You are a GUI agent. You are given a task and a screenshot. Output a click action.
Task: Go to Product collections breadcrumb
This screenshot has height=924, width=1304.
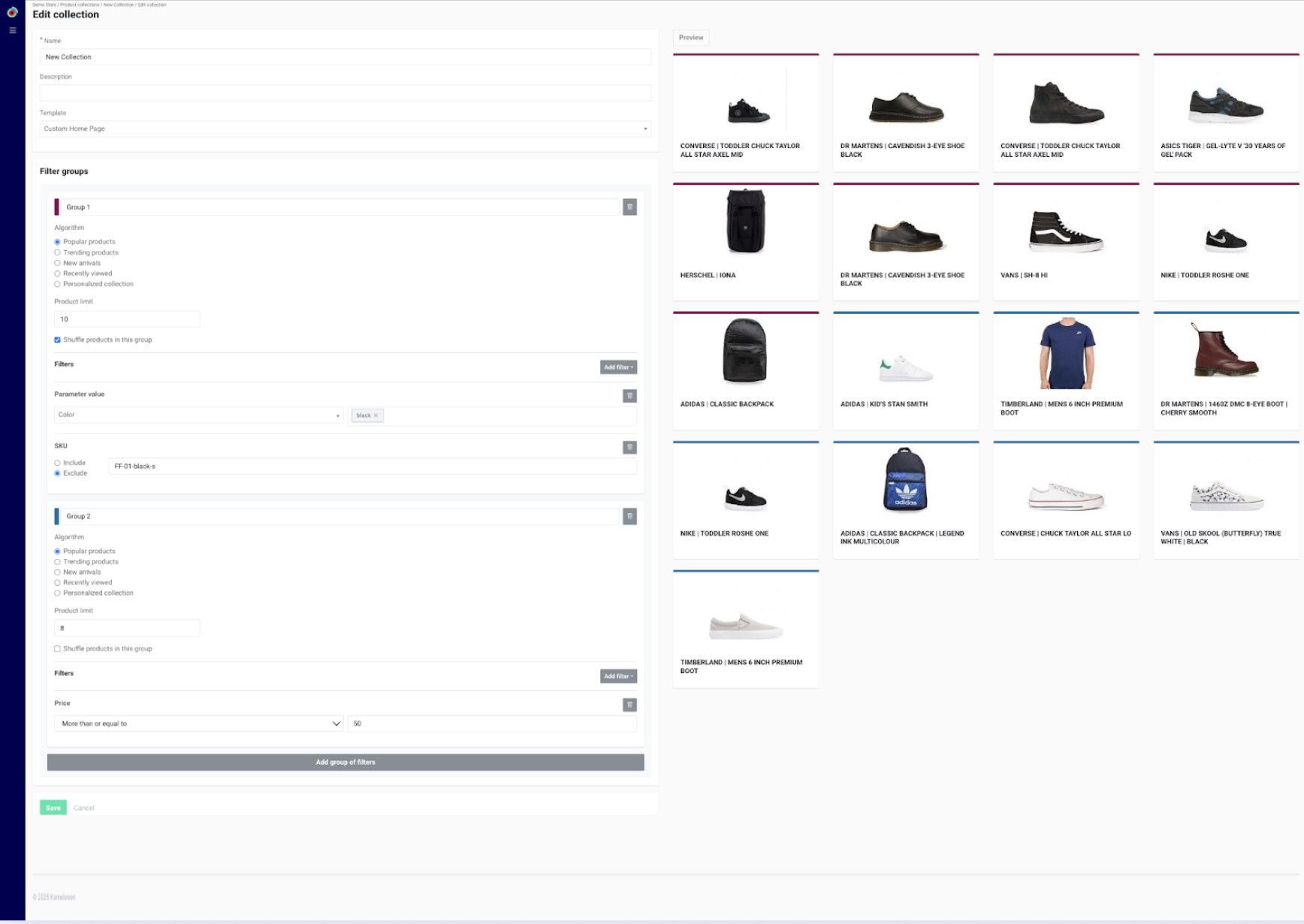tap(80, 5)
